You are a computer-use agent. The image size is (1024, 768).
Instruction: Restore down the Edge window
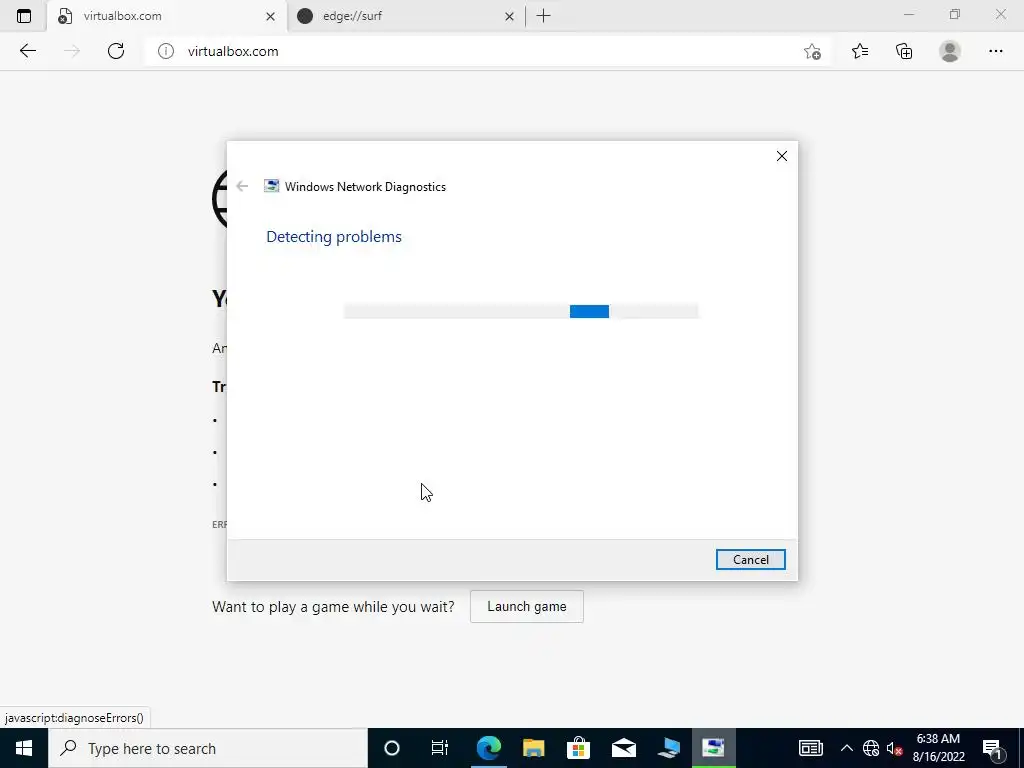click(x=955, y=15)
